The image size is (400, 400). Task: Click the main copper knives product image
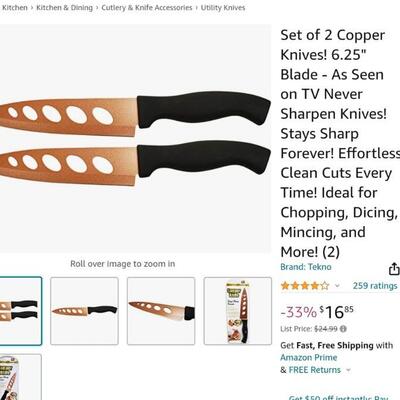pos(136,138)
